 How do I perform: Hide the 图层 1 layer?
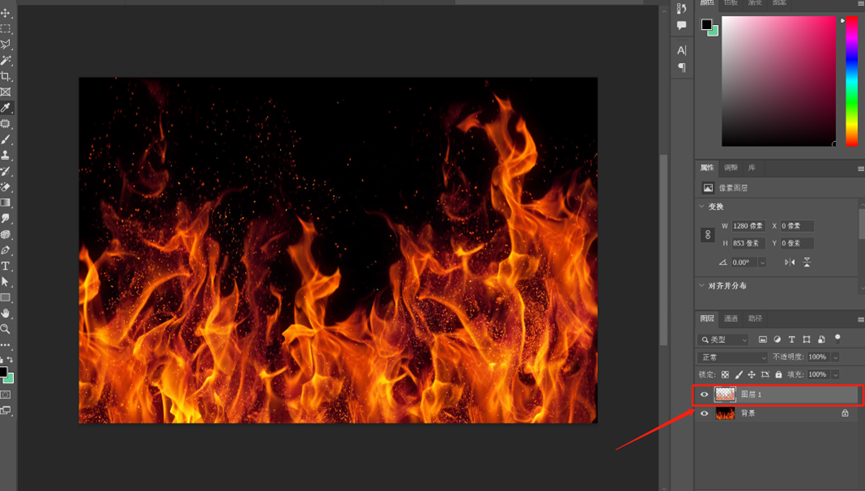704,395
